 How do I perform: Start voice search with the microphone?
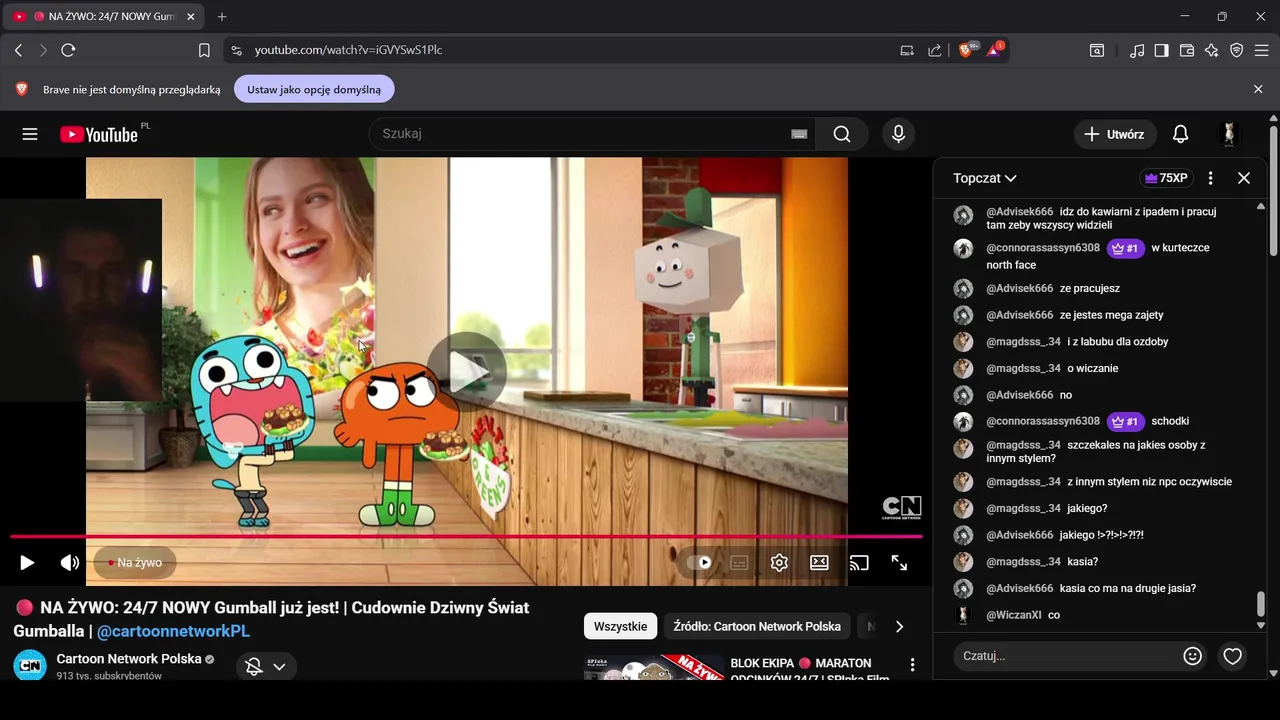coord(898,134)
